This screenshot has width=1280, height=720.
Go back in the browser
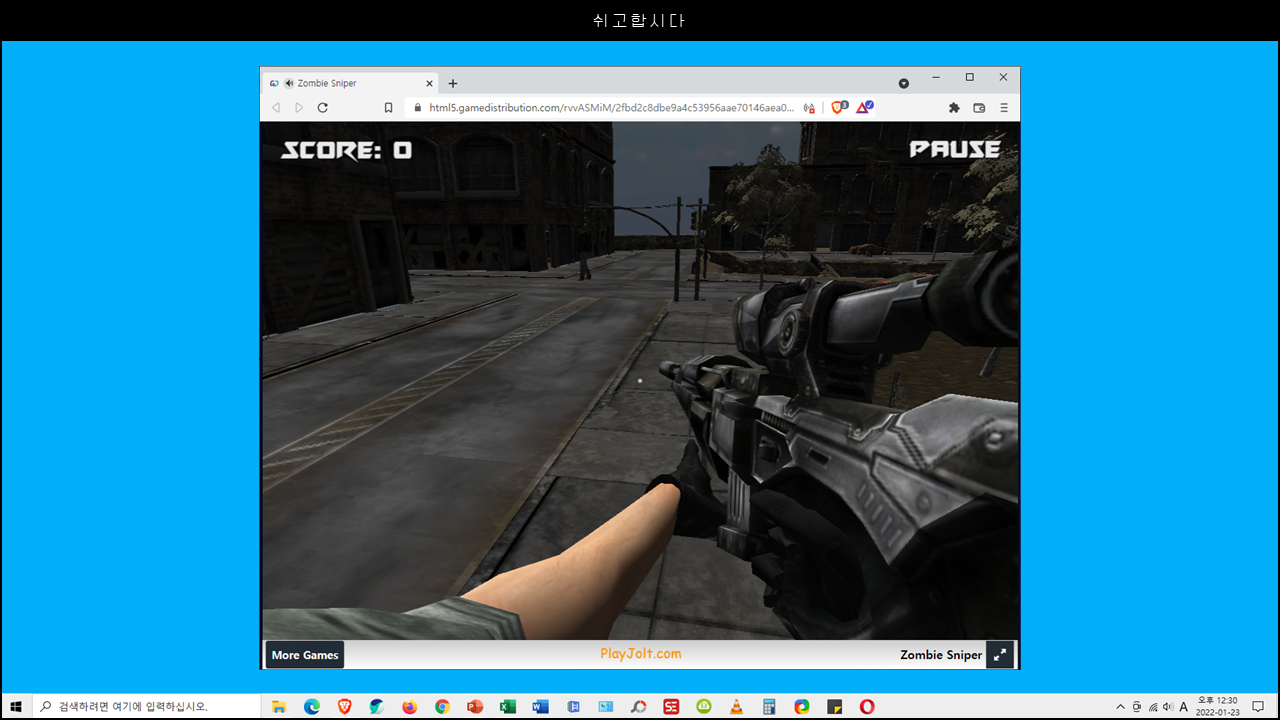[276, 108]
